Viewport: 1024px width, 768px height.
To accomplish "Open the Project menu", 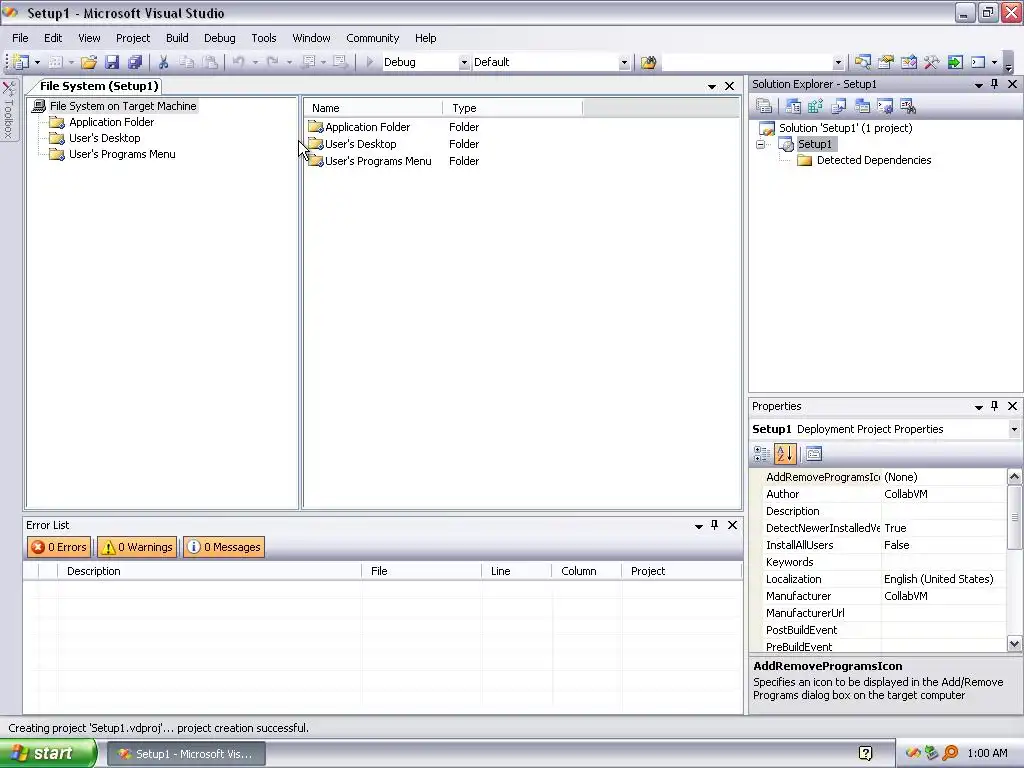I will [133, 38].
